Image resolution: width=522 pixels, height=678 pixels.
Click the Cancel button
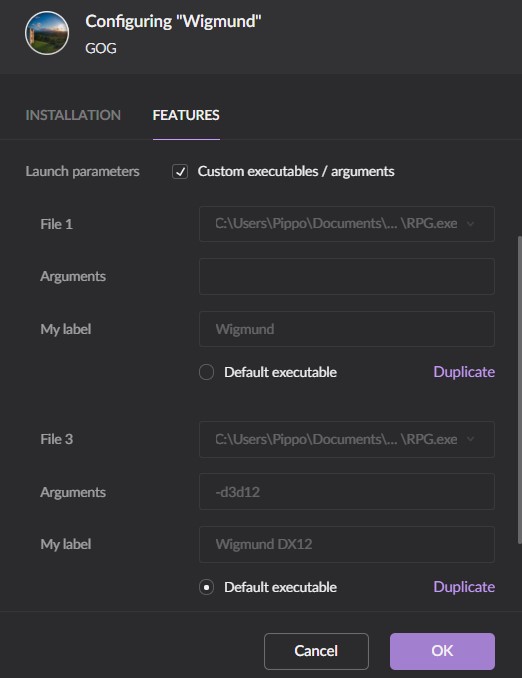click(316, 651)
